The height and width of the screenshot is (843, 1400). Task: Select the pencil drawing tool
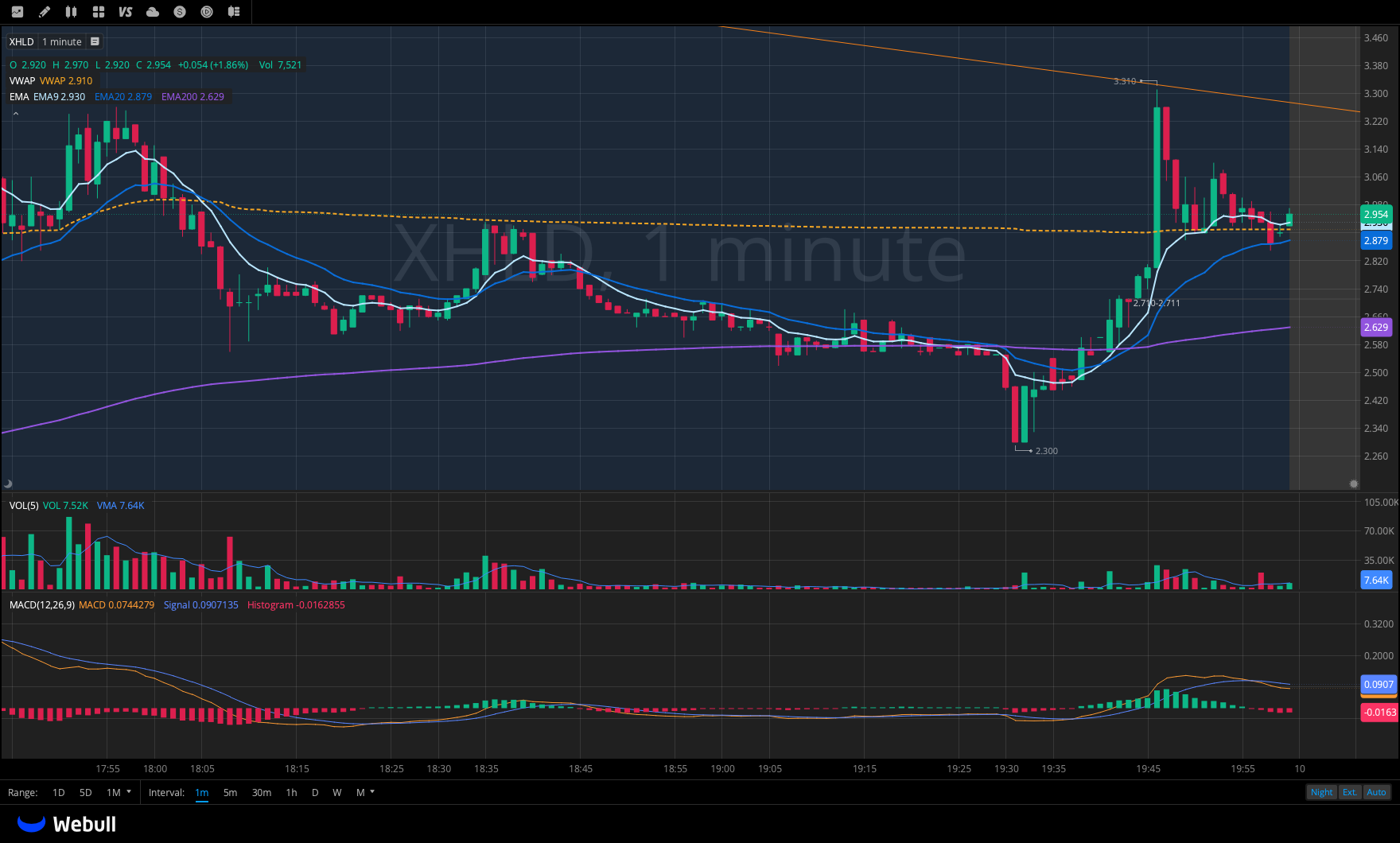(x=45, y=12)
